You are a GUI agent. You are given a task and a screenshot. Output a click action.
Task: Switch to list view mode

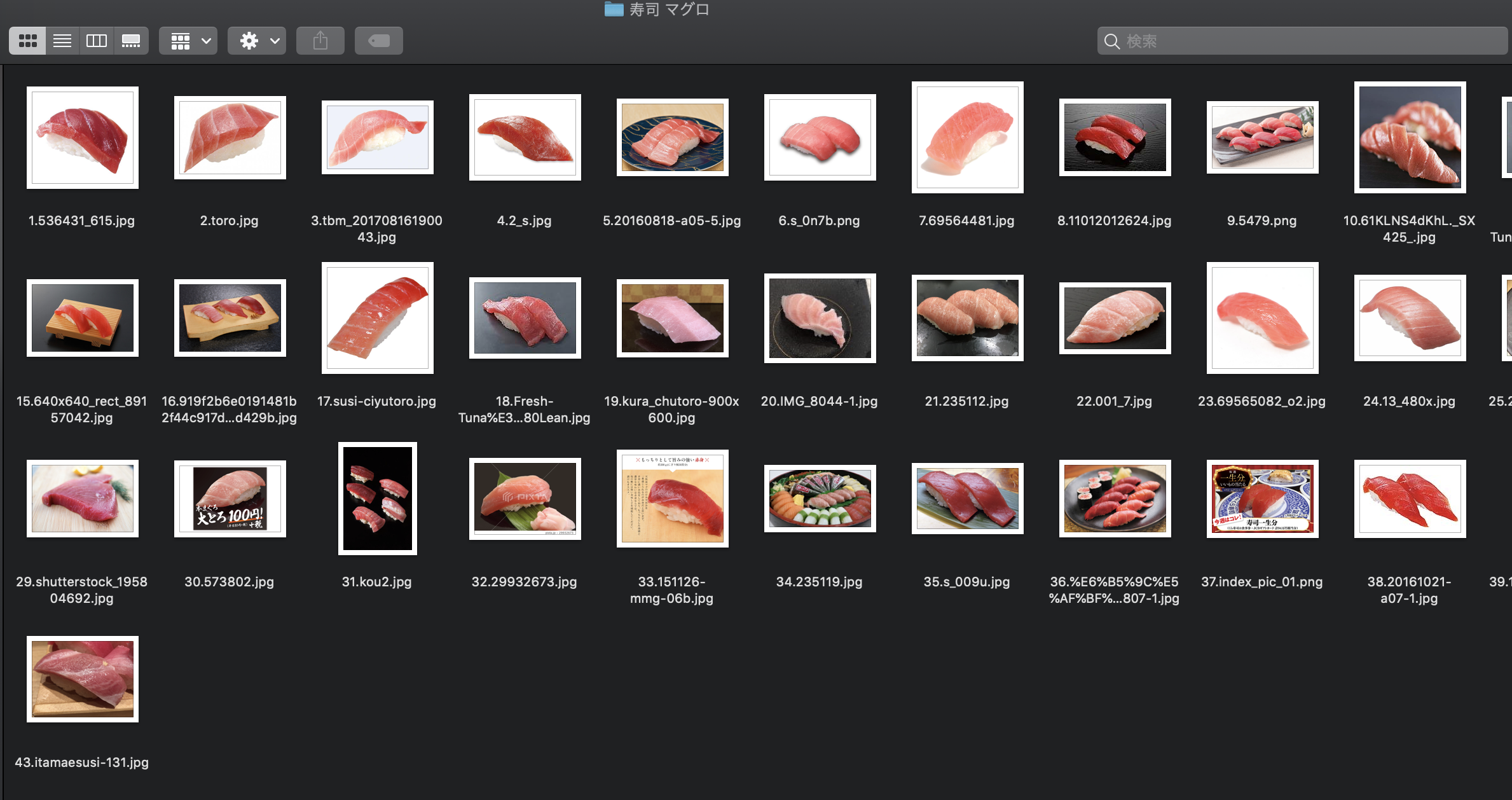click(x=62, y=40)
